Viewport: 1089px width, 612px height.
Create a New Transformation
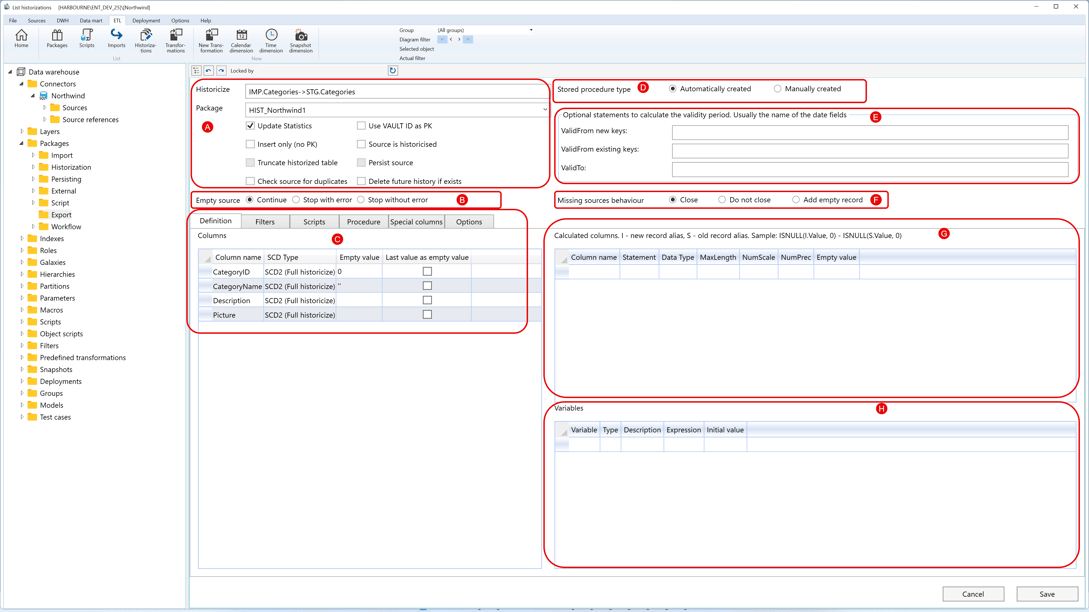211,40
